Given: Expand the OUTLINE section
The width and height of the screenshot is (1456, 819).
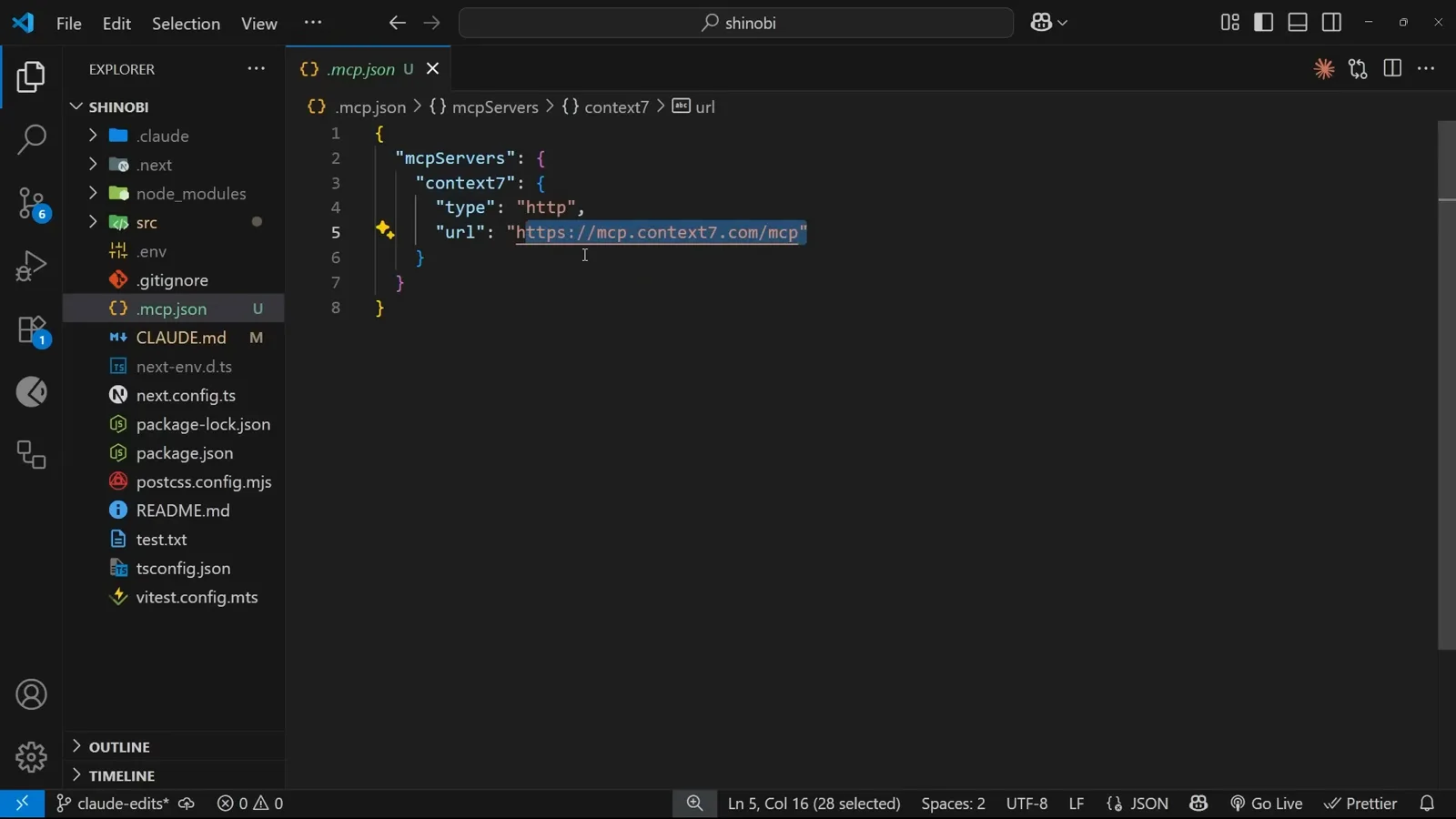Looking at the screenshot, I should tap(173, 746).
